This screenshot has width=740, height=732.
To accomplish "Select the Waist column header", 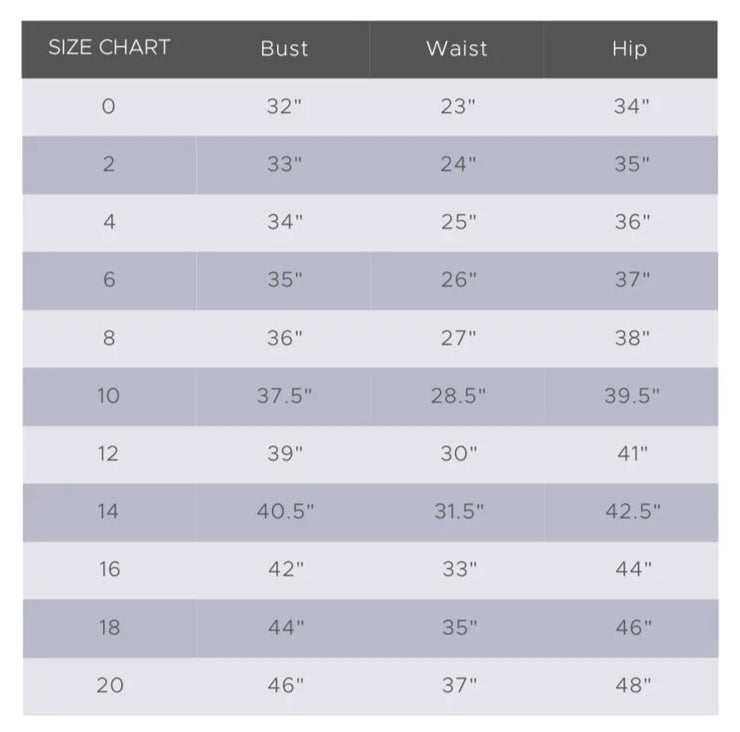I will [x=457, y=49].
